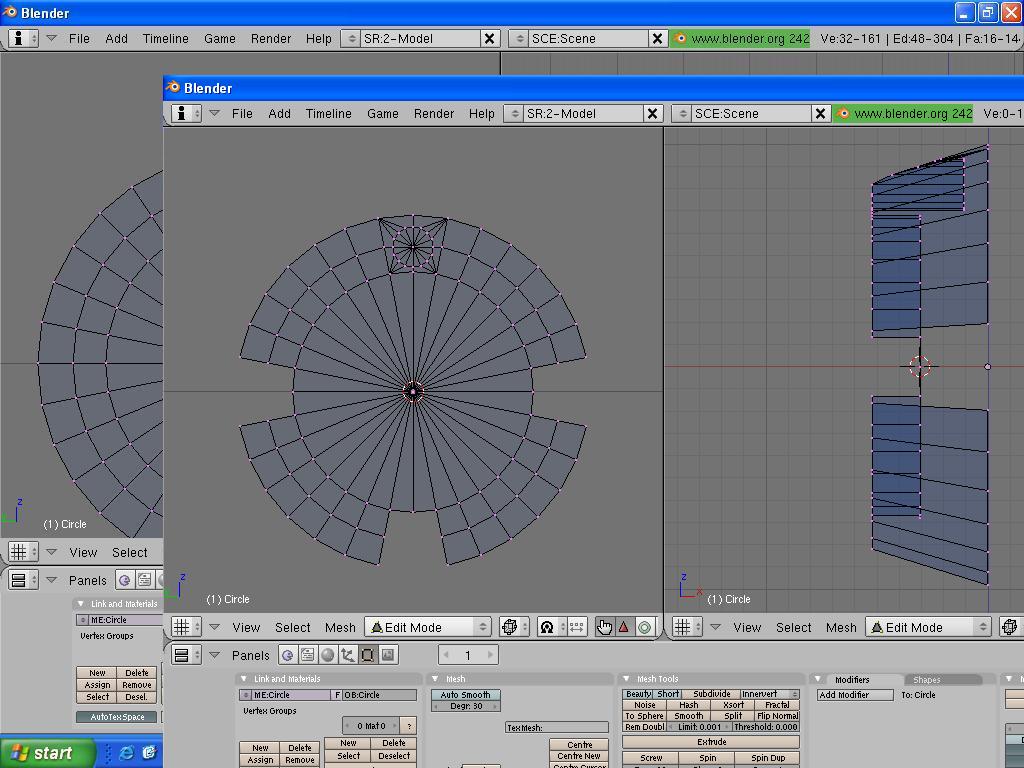Switch to Object context axes icon

347,655
